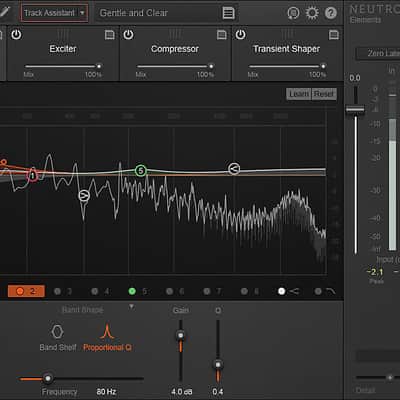Click the 80 Hz frequency value
Screen dimensions: 400x400
point(106,391)
